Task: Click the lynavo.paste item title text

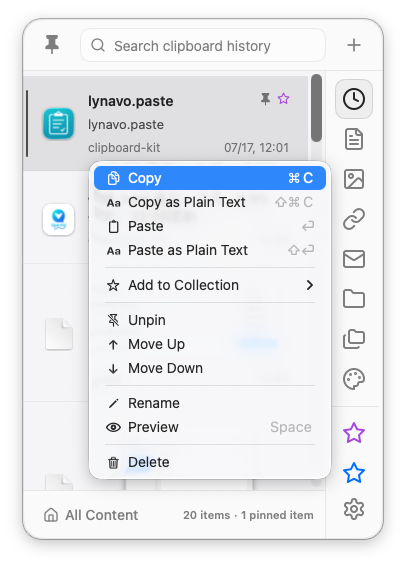Action: 131,101
